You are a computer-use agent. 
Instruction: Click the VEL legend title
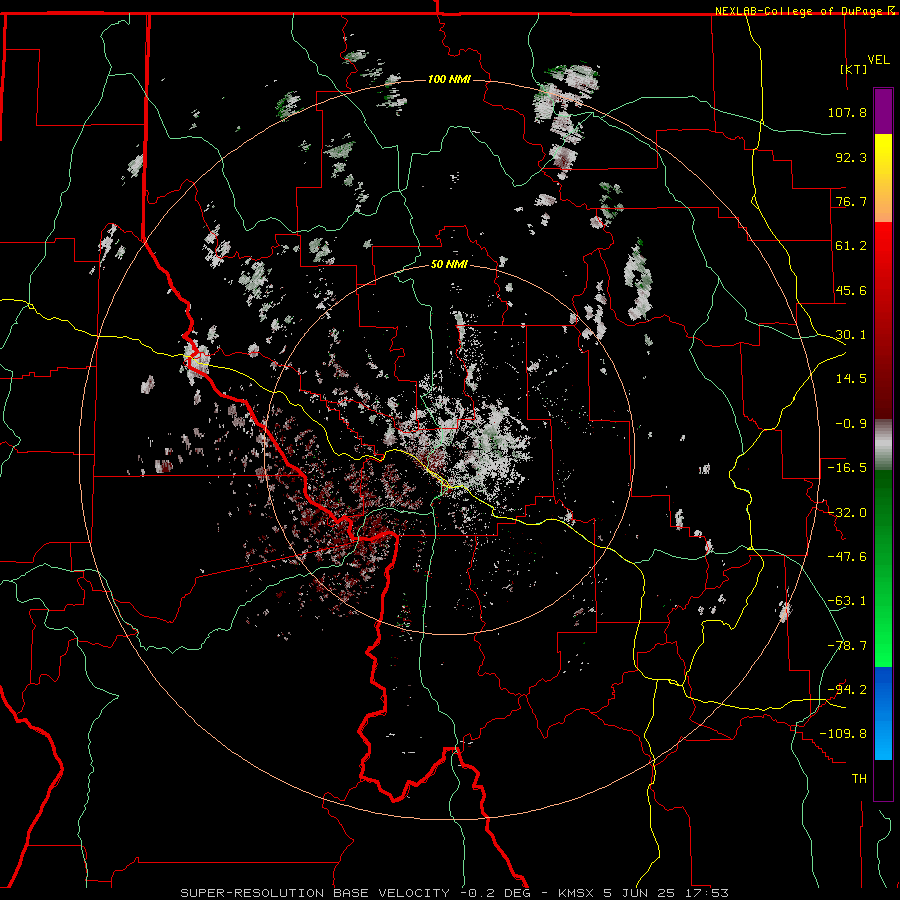pyautogui.click(x=878, y=60)
